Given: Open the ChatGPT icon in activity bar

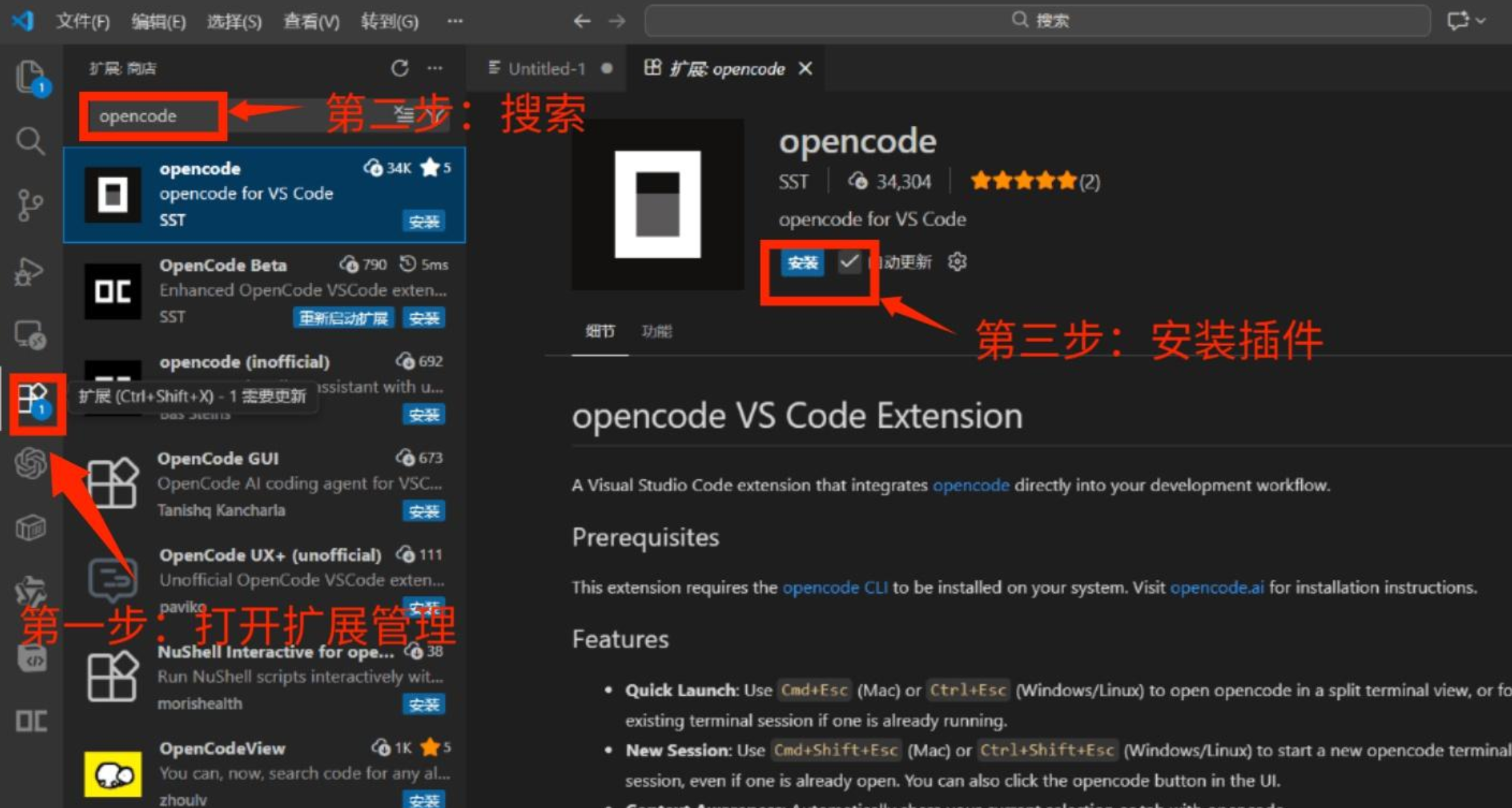Looking at the screenshot, I should (x=30, y=464).
